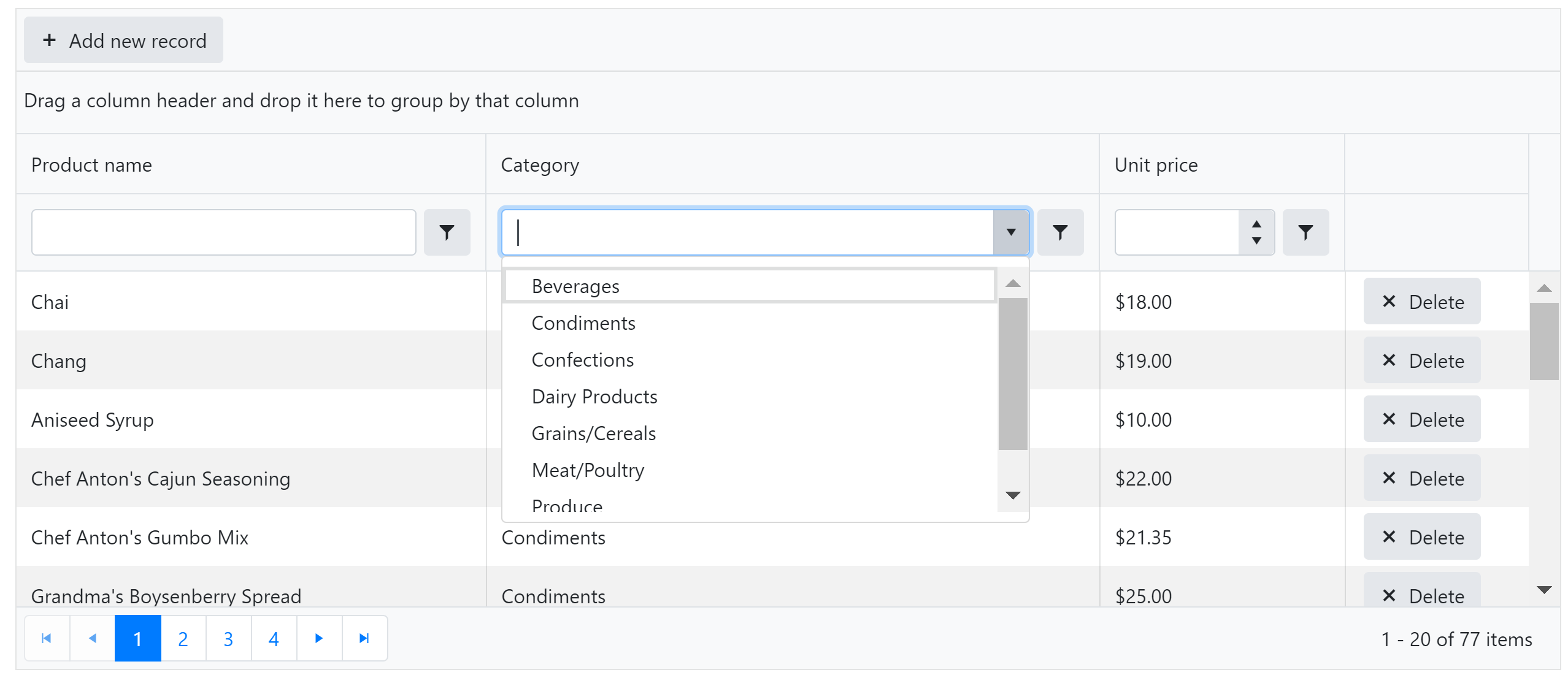Screen dimensions: 1568x675
Task: Click the Category filter funnel icon
Action: pos(1059,232)
